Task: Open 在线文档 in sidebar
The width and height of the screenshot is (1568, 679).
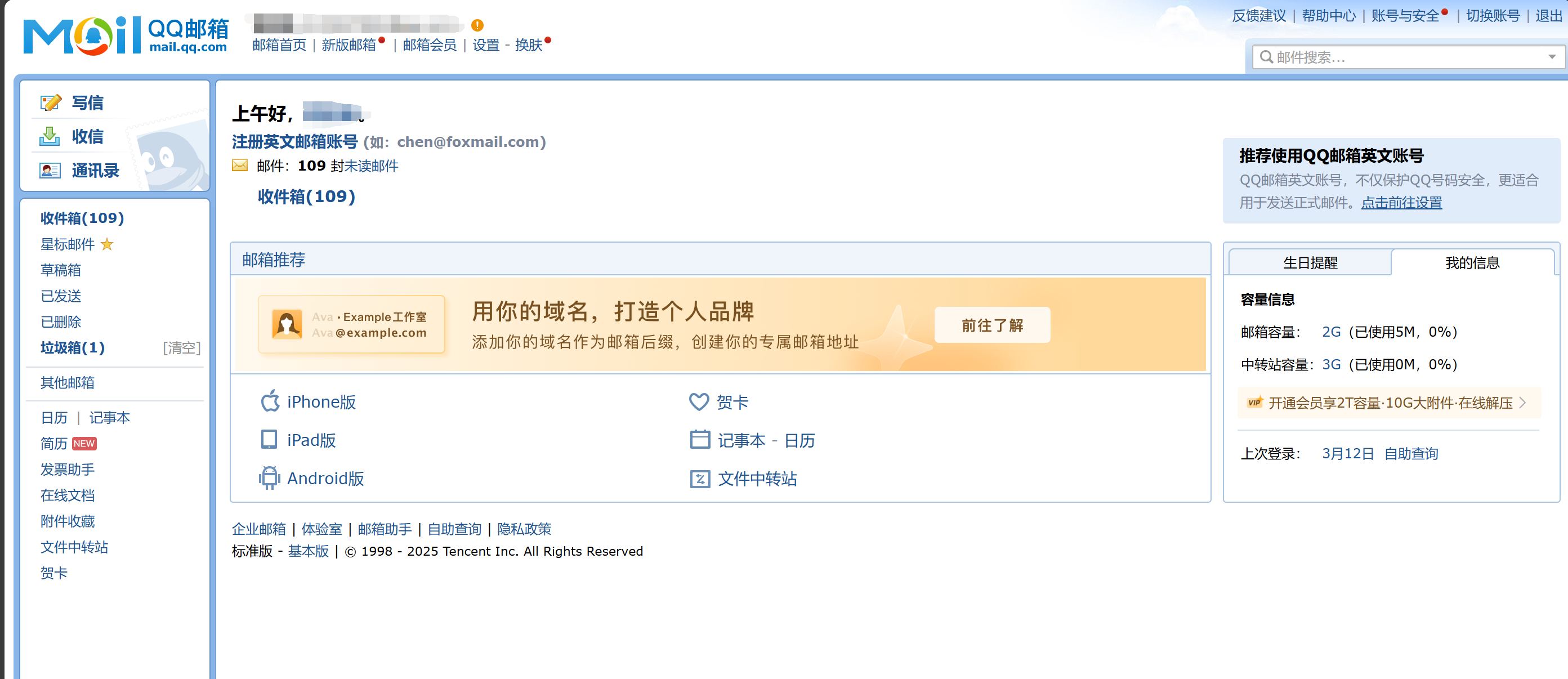Action: click(x=68, y=495)
